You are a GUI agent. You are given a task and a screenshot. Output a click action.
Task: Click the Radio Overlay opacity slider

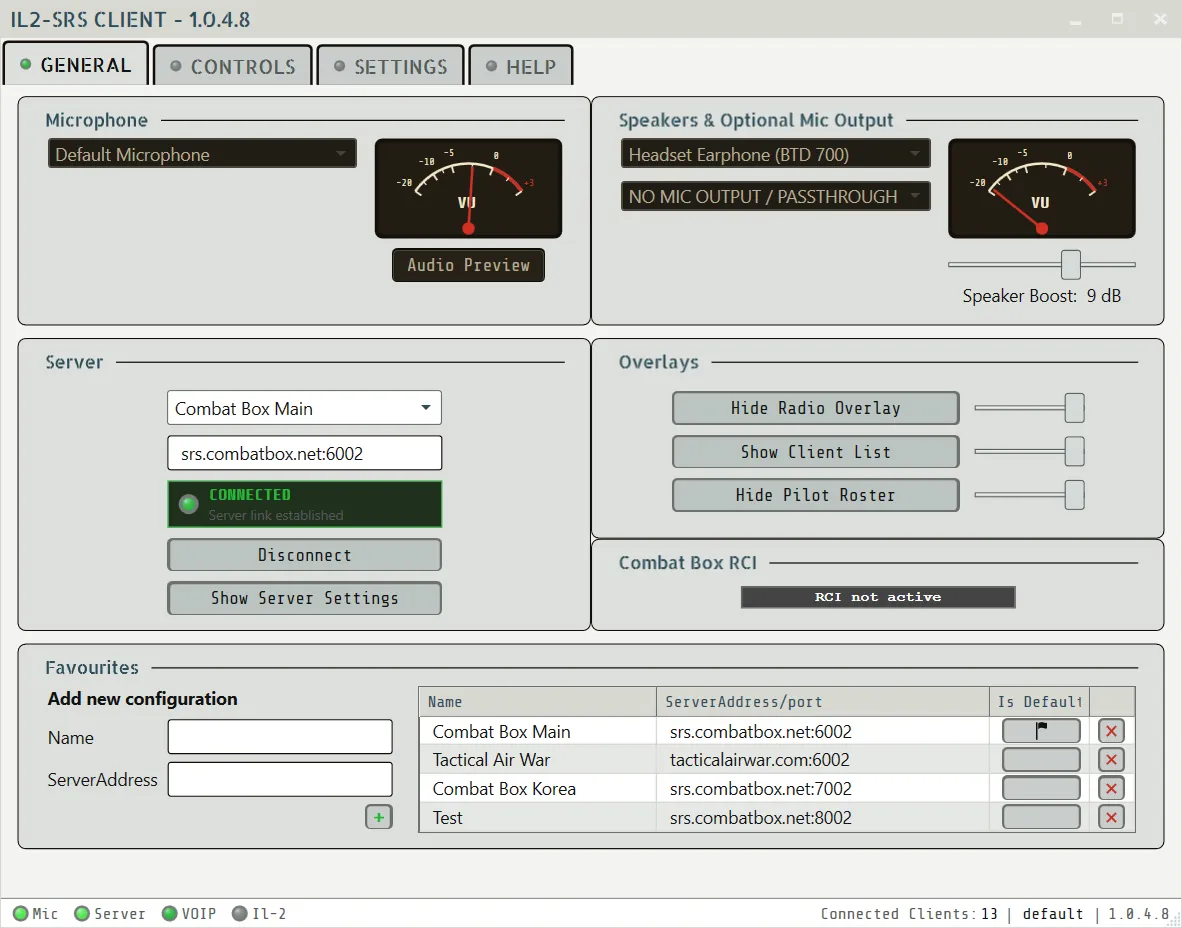click(1030, 408)
